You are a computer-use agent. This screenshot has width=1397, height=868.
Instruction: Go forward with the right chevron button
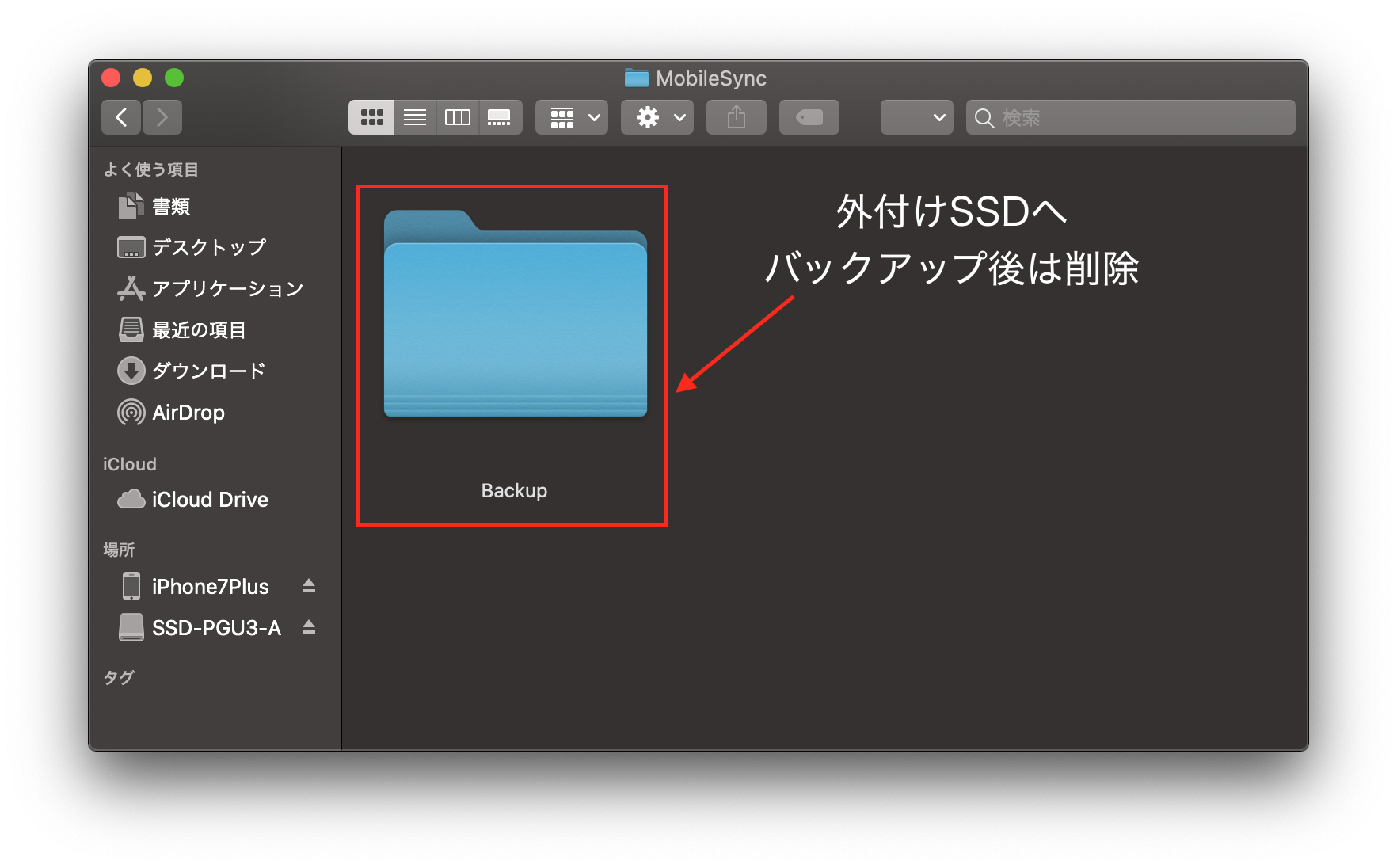(162, 117)
